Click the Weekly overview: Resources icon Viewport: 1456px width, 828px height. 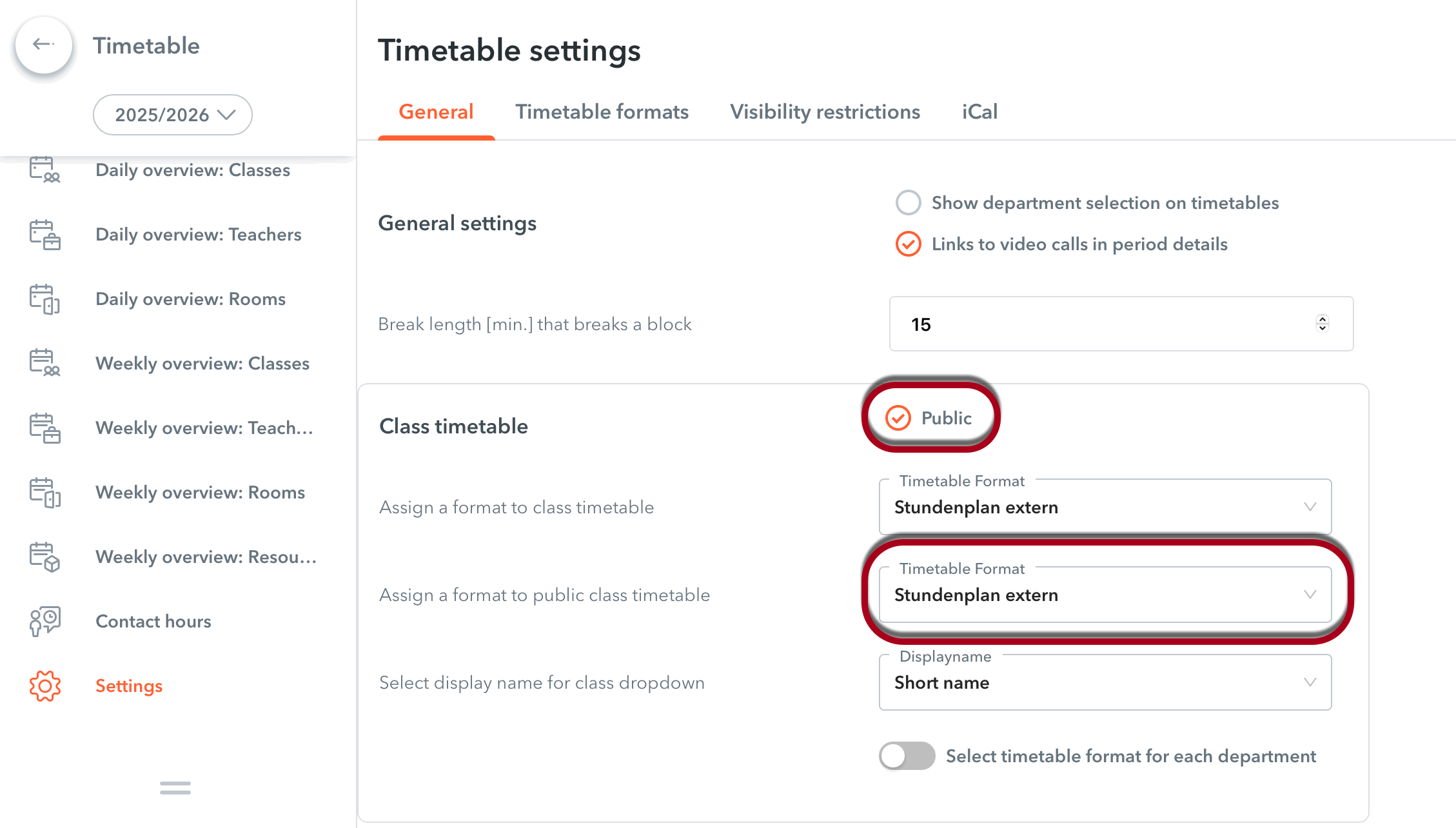[x=44, y=557]
